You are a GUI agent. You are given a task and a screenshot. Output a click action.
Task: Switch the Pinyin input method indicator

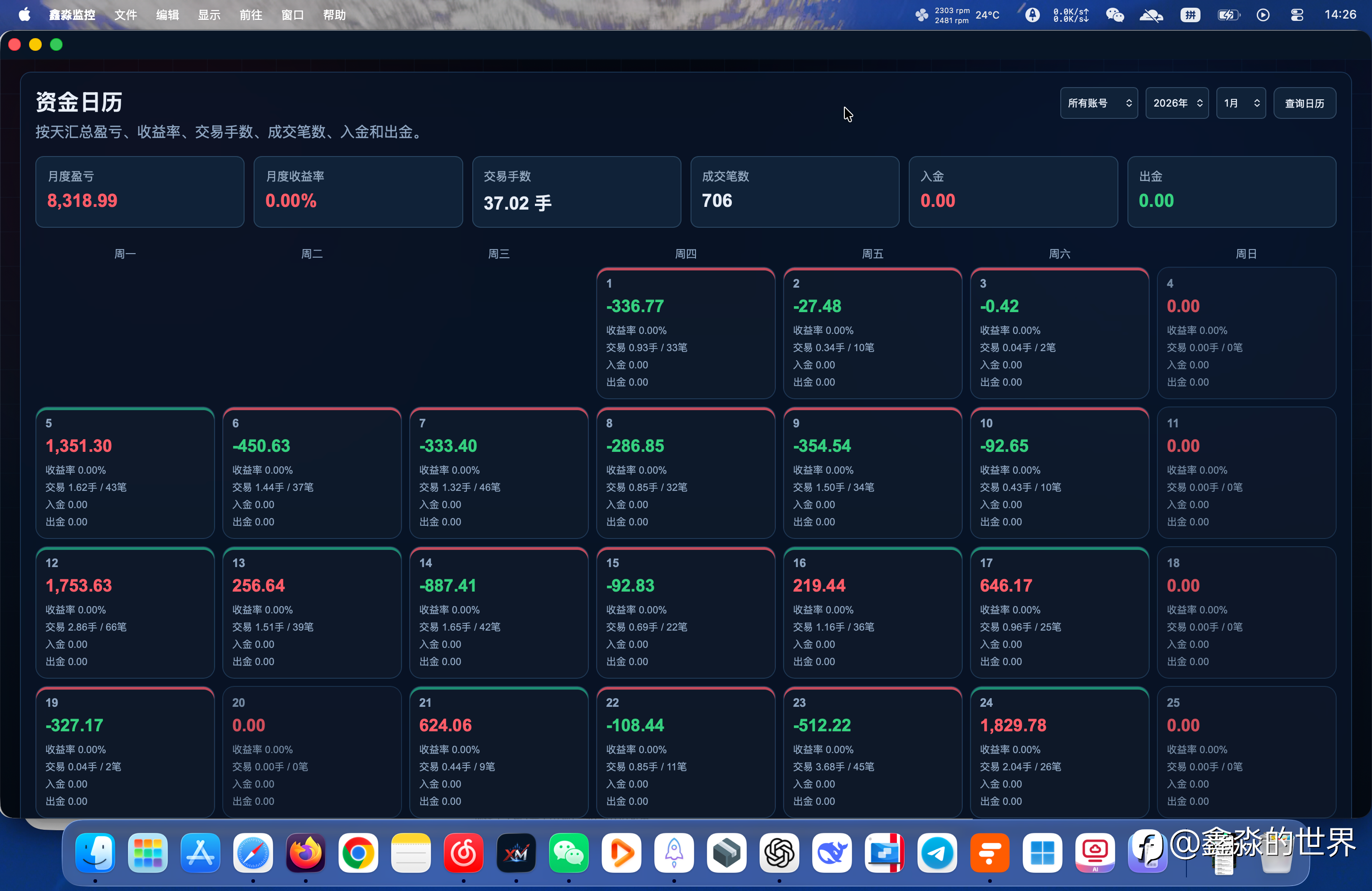pyautogui.click(x=1191, y=15)
